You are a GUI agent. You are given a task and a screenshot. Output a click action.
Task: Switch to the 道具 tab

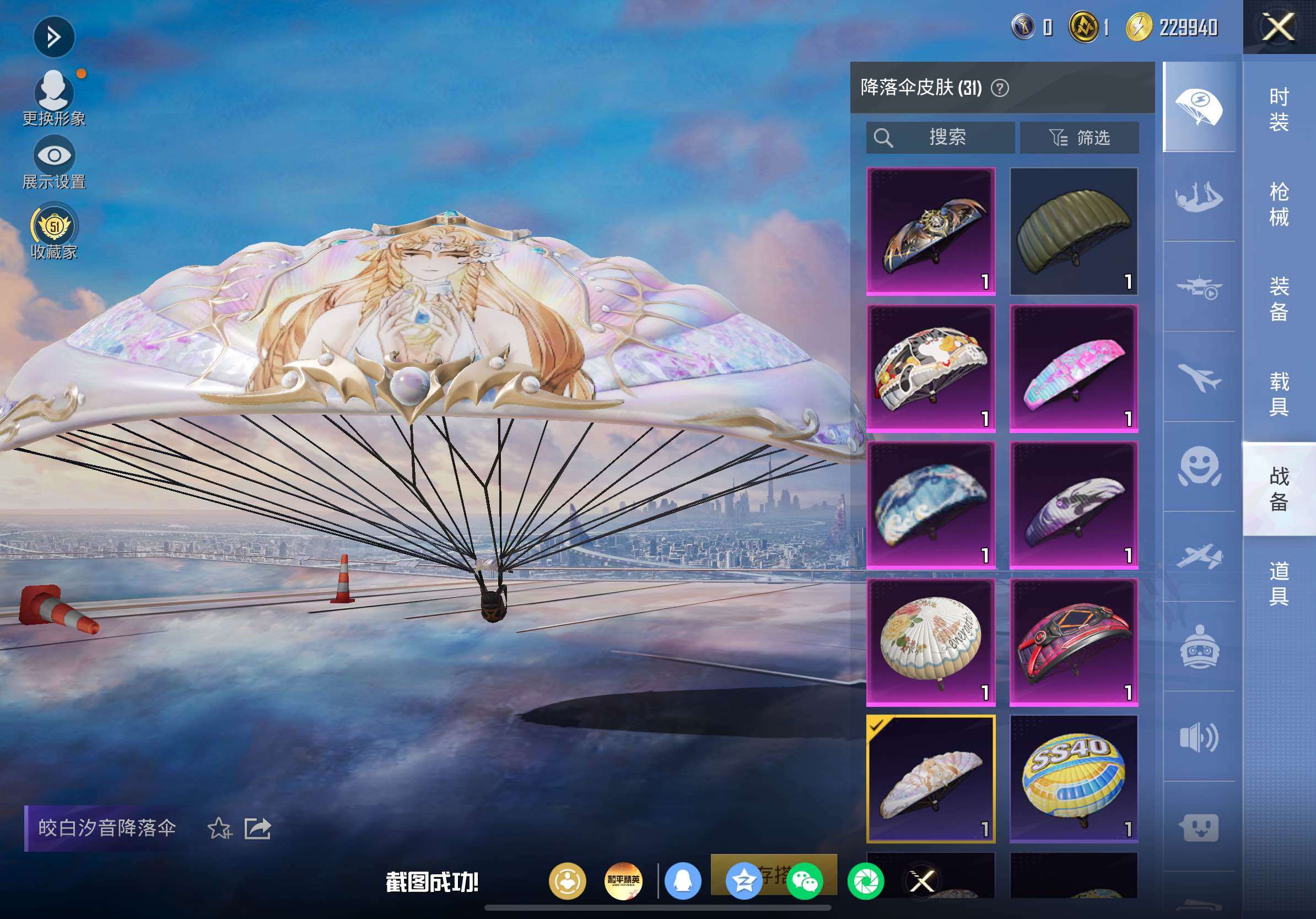point(1279,583)
